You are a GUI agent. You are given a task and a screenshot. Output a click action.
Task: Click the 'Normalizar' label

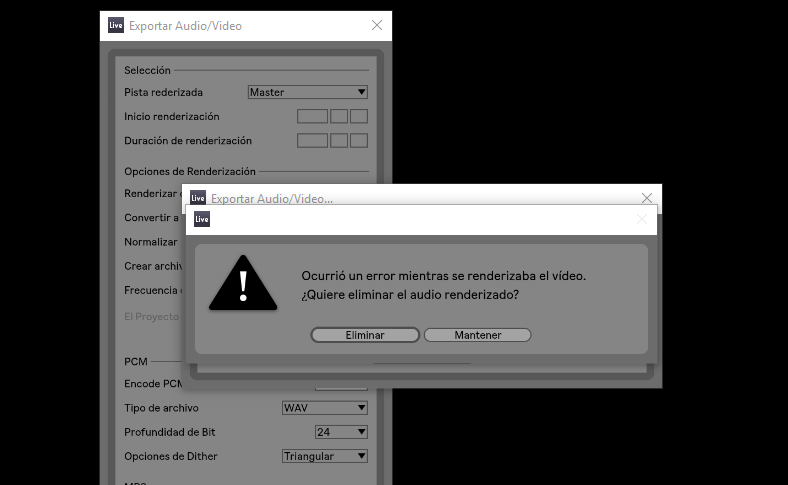151,242
